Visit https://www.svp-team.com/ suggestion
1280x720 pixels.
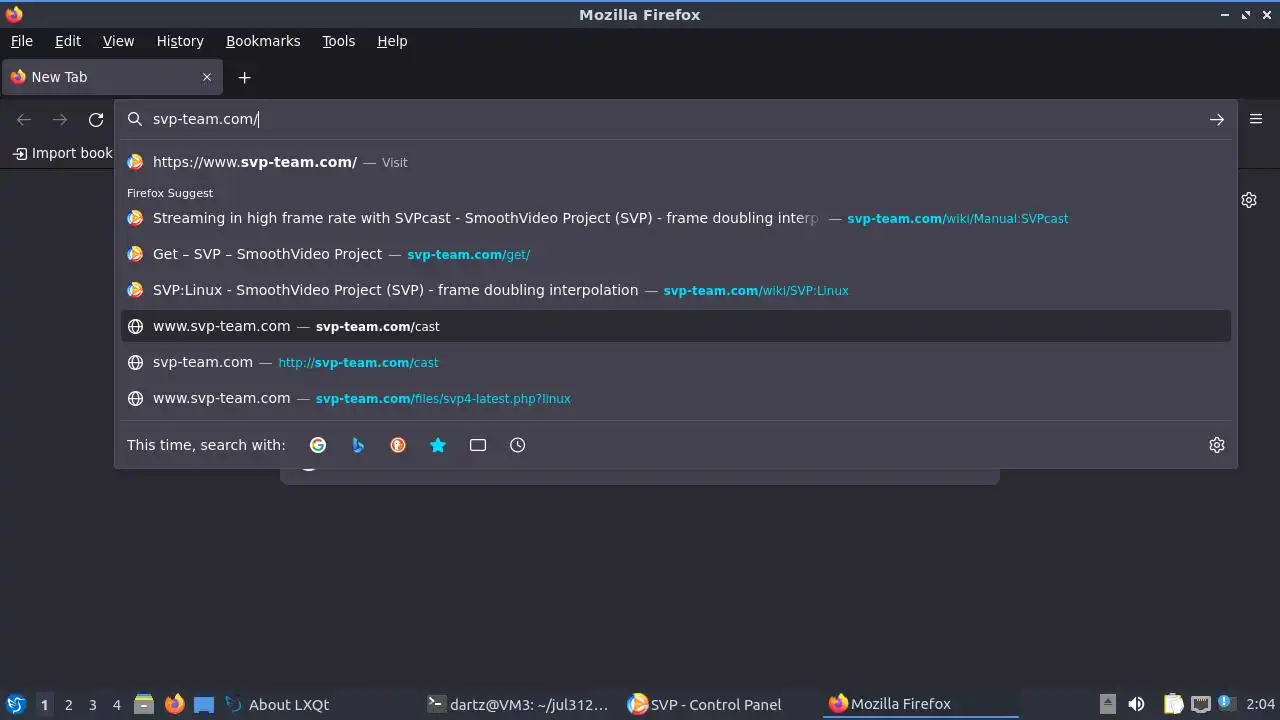[676, 162]
